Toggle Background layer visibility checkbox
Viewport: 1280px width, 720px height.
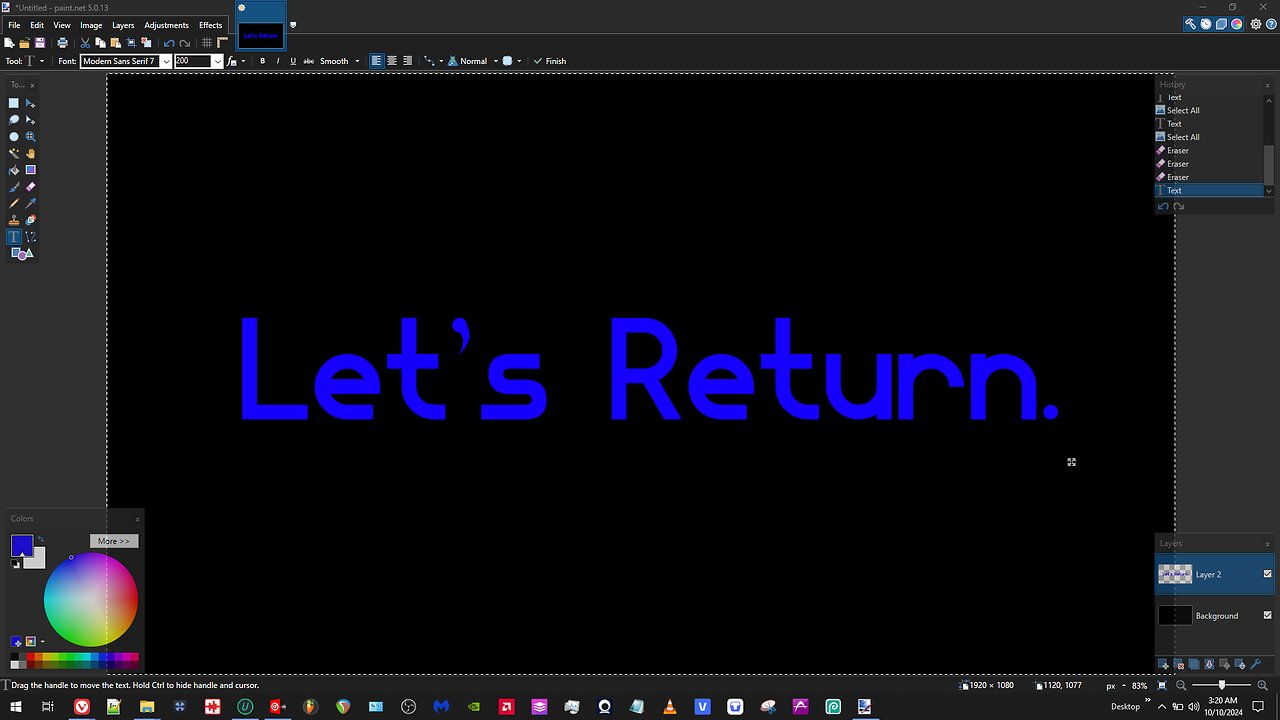[x=1268, y=615]
